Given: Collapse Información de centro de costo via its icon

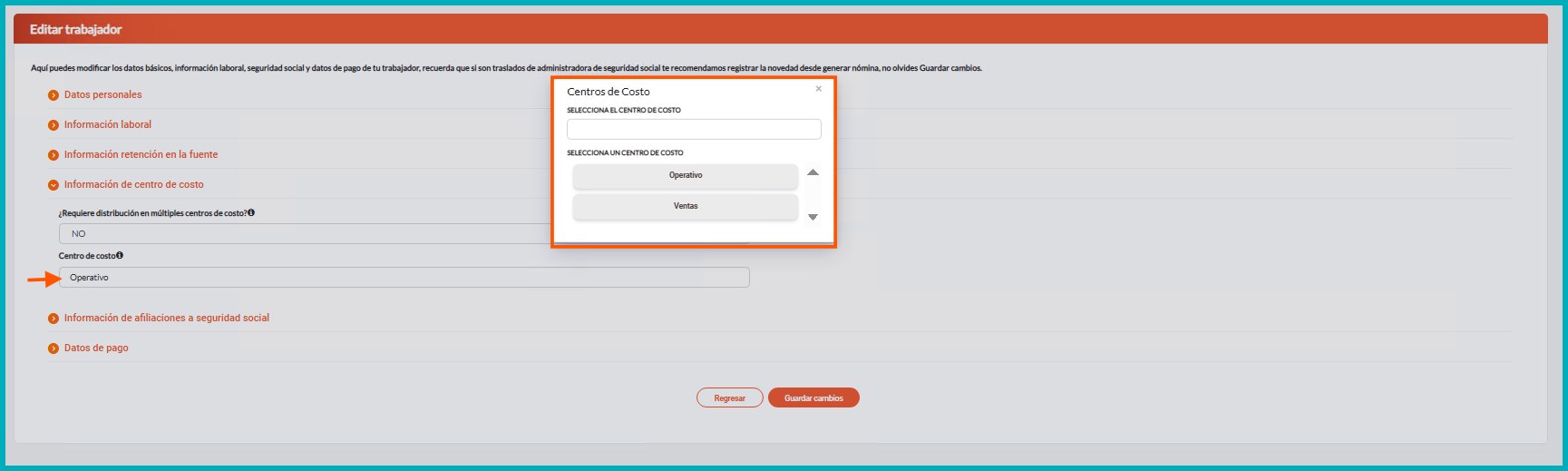Looking at the screenshot, I should click(x=54, y=185).
